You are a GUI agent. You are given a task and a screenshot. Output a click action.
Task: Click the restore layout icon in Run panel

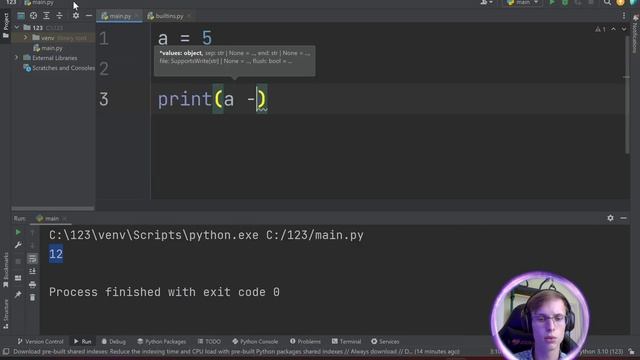(x=18, y=278)
